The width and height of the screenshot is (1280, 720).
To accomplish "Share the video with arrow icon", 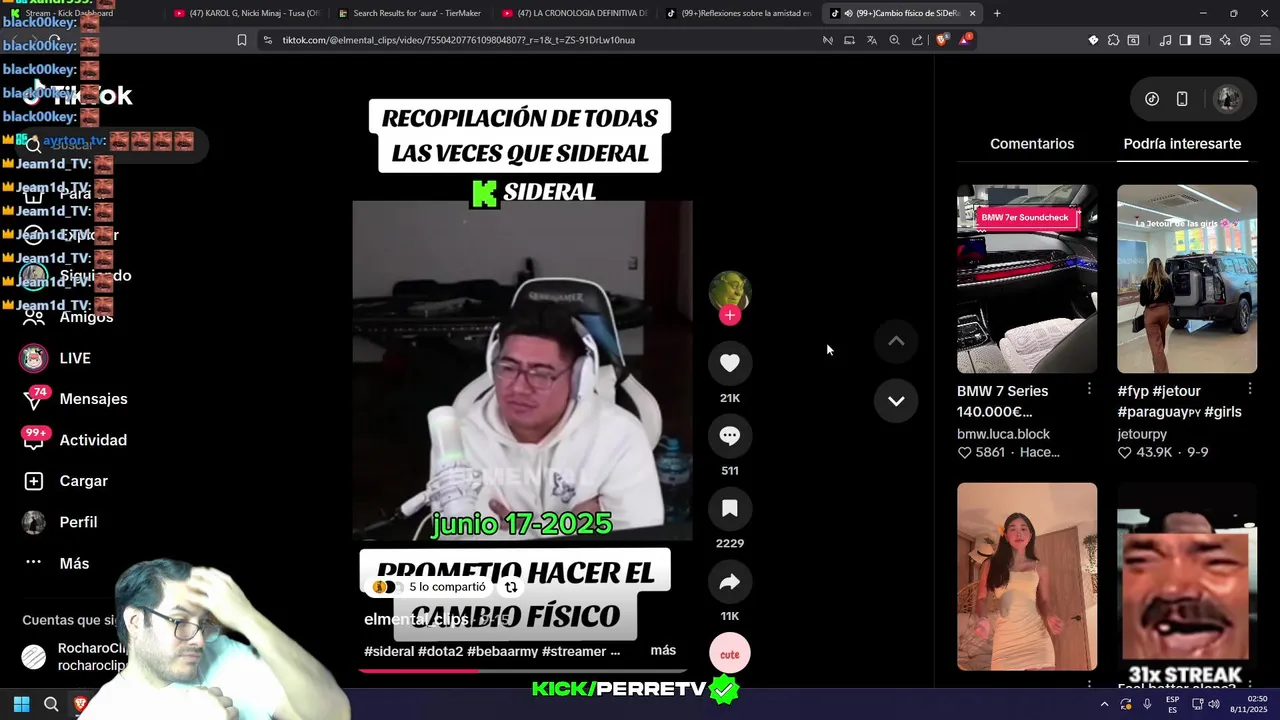I will (730, 582).
